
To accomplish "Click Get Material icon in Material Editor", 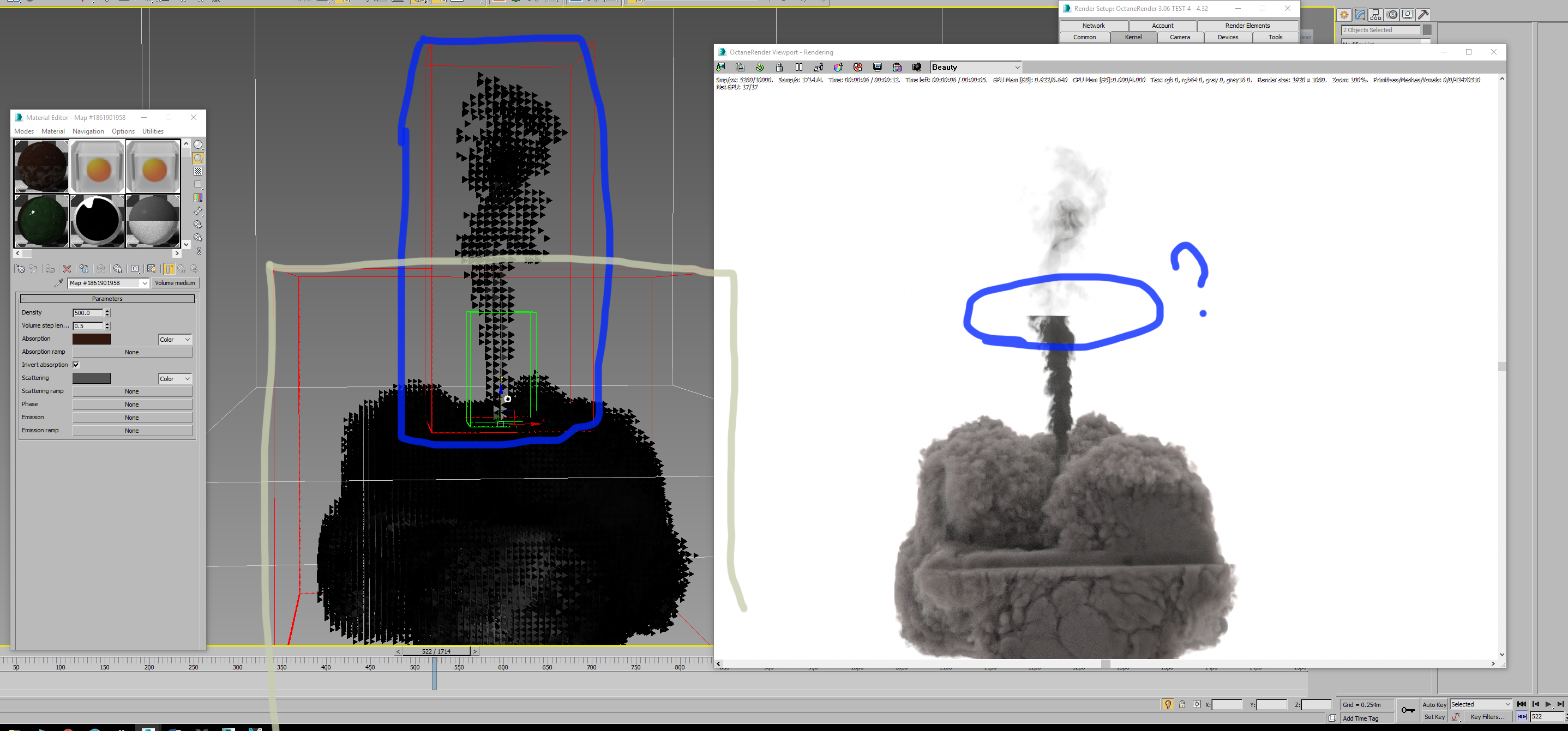I will tap(20, 269).
